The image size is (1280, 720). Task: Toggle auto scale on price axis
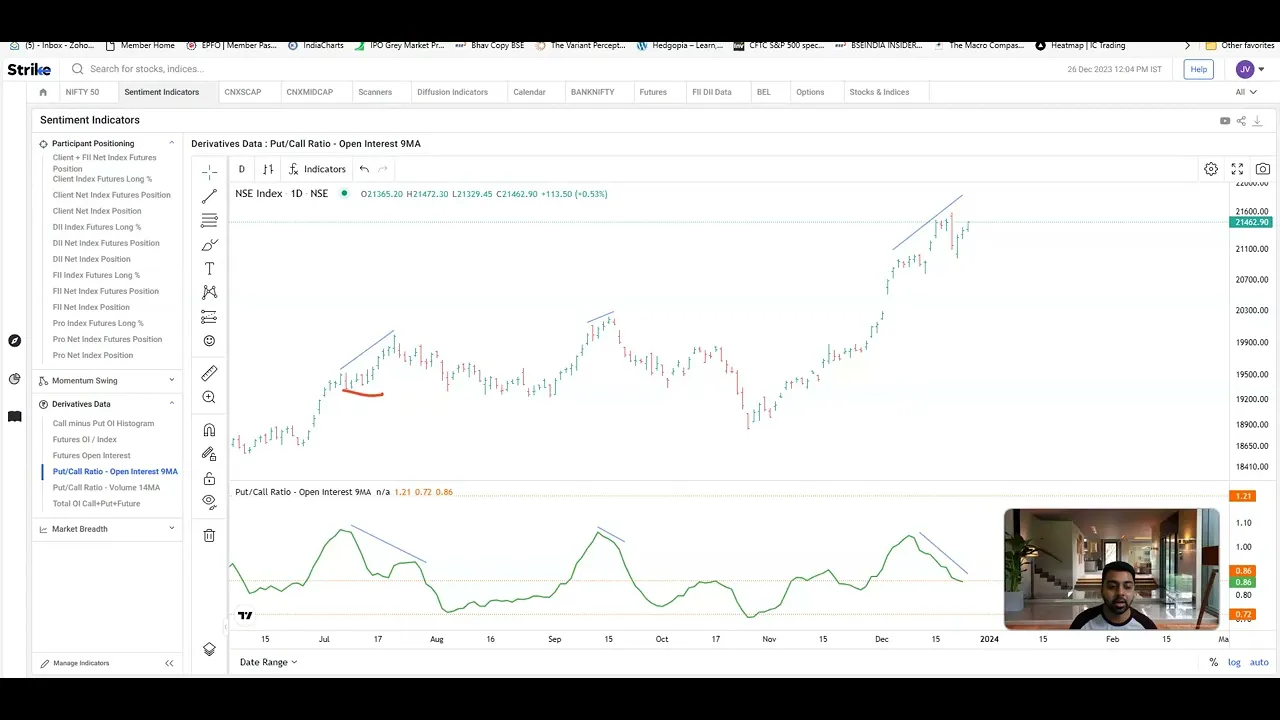pos(1259,662)
